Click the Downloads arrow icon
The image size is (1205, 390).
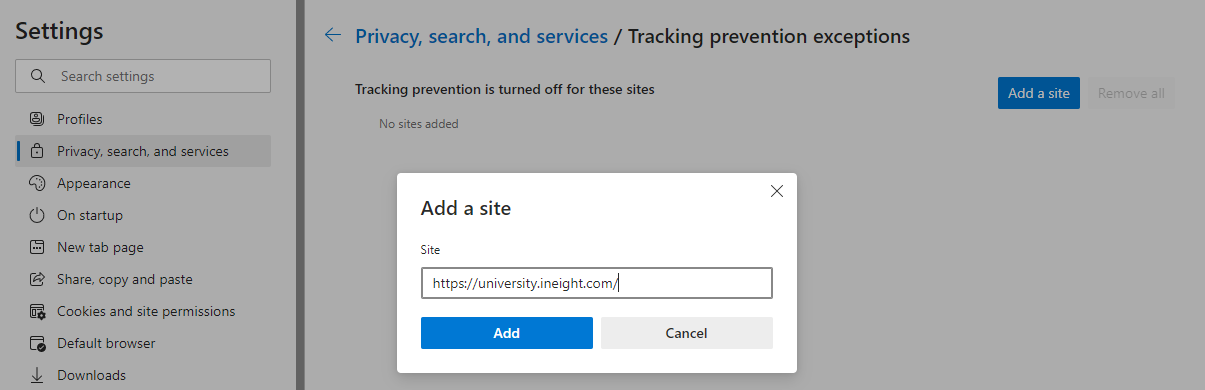pyautogui.click(x=37, y=375)
